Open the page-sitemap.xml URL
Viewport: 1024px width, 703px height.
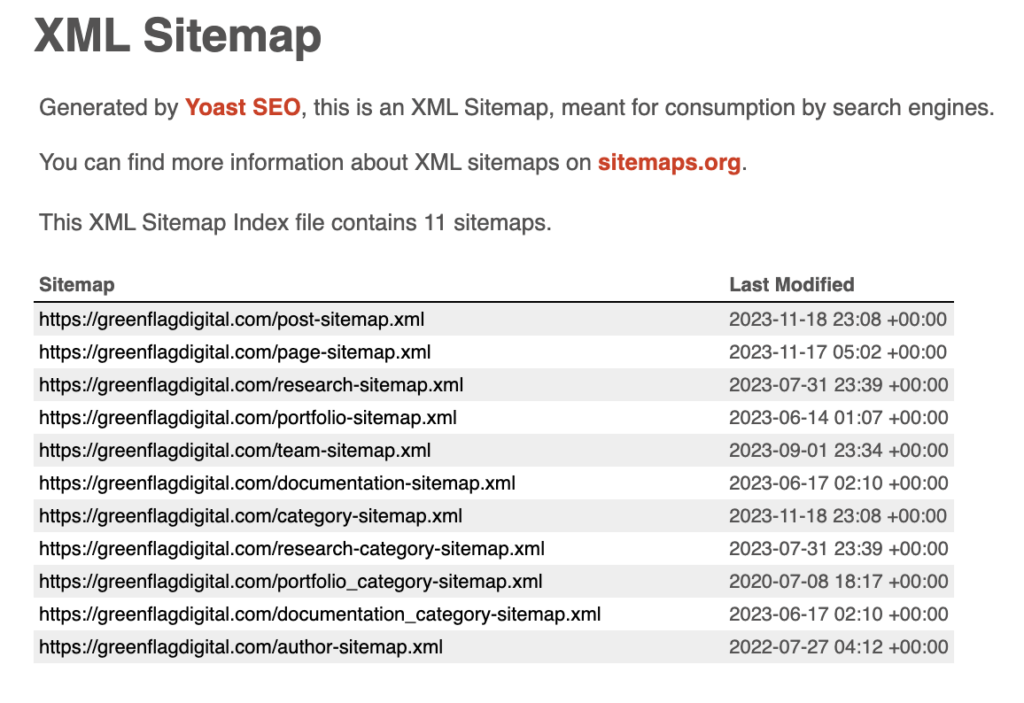pos(234,352)
